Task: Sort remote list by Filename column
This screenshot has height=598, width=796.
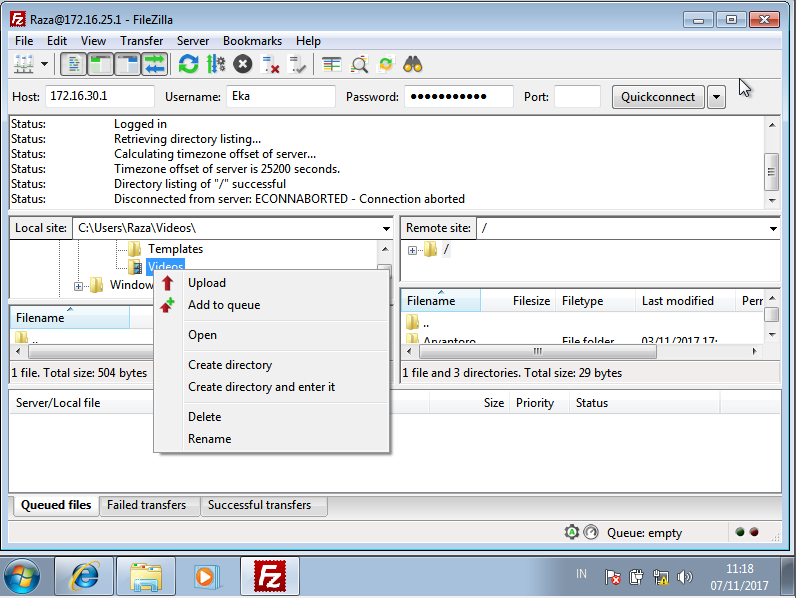Action: click(x=441, y=301)
